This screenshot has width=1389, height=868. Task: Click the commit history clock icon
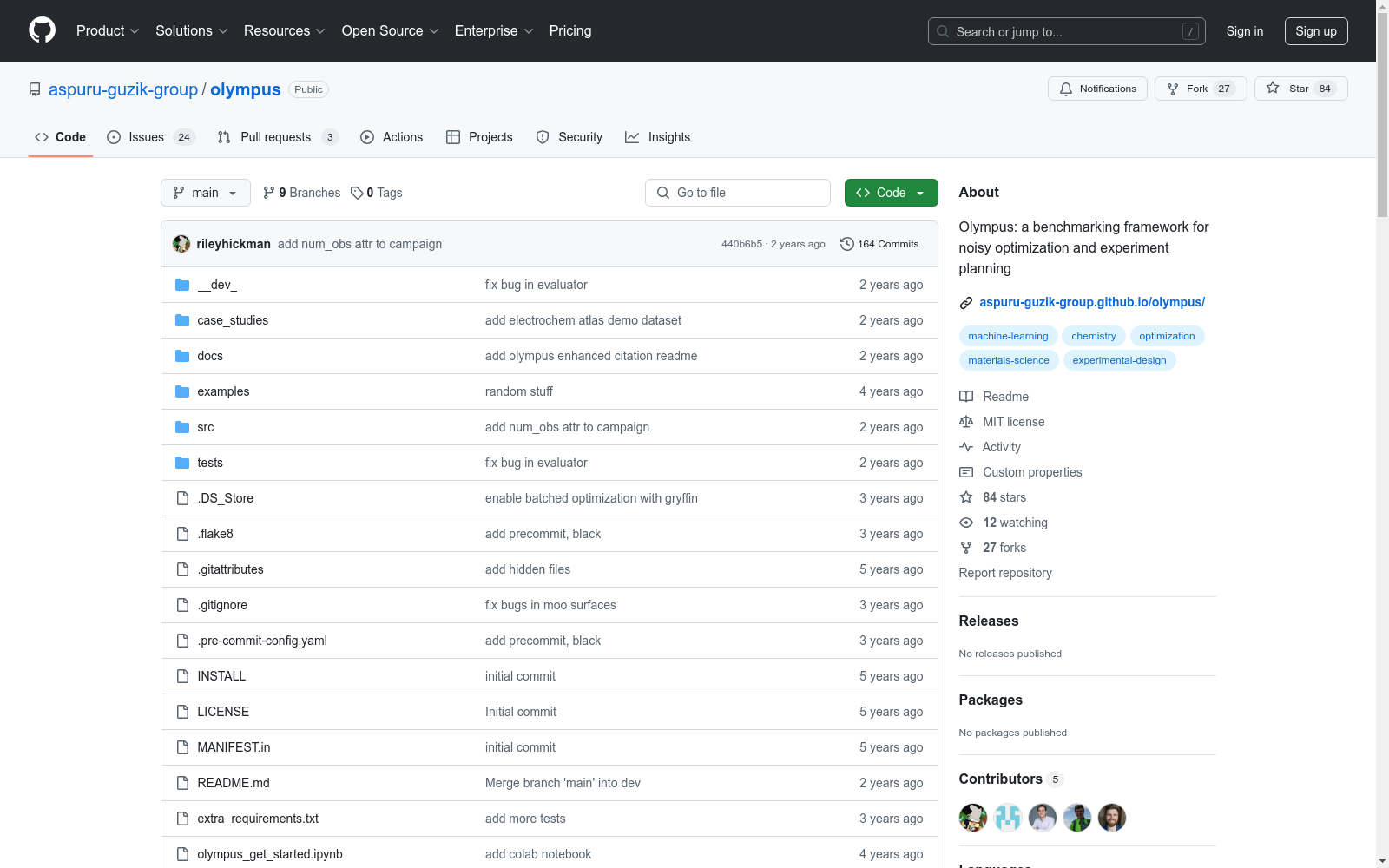(847, 244)
